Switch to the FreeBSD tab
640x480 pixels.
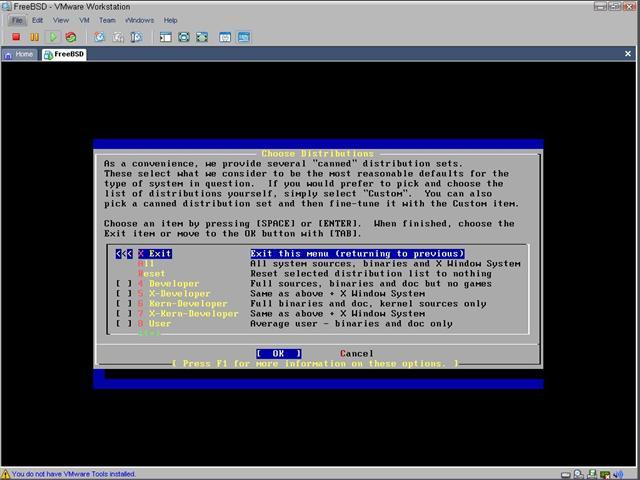click(x=64, y=54)
